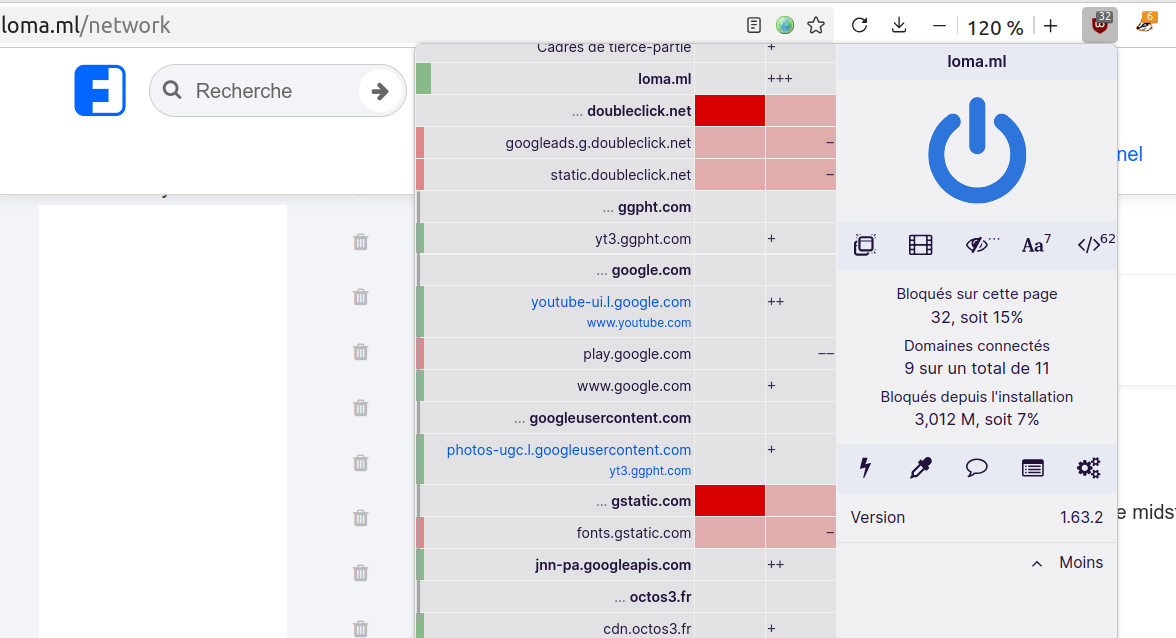Image resolution: width=1176 pixels, height=638 pixels.
Task: Toggle cosmetic filtering eye icon
Action: click(976, 245)
